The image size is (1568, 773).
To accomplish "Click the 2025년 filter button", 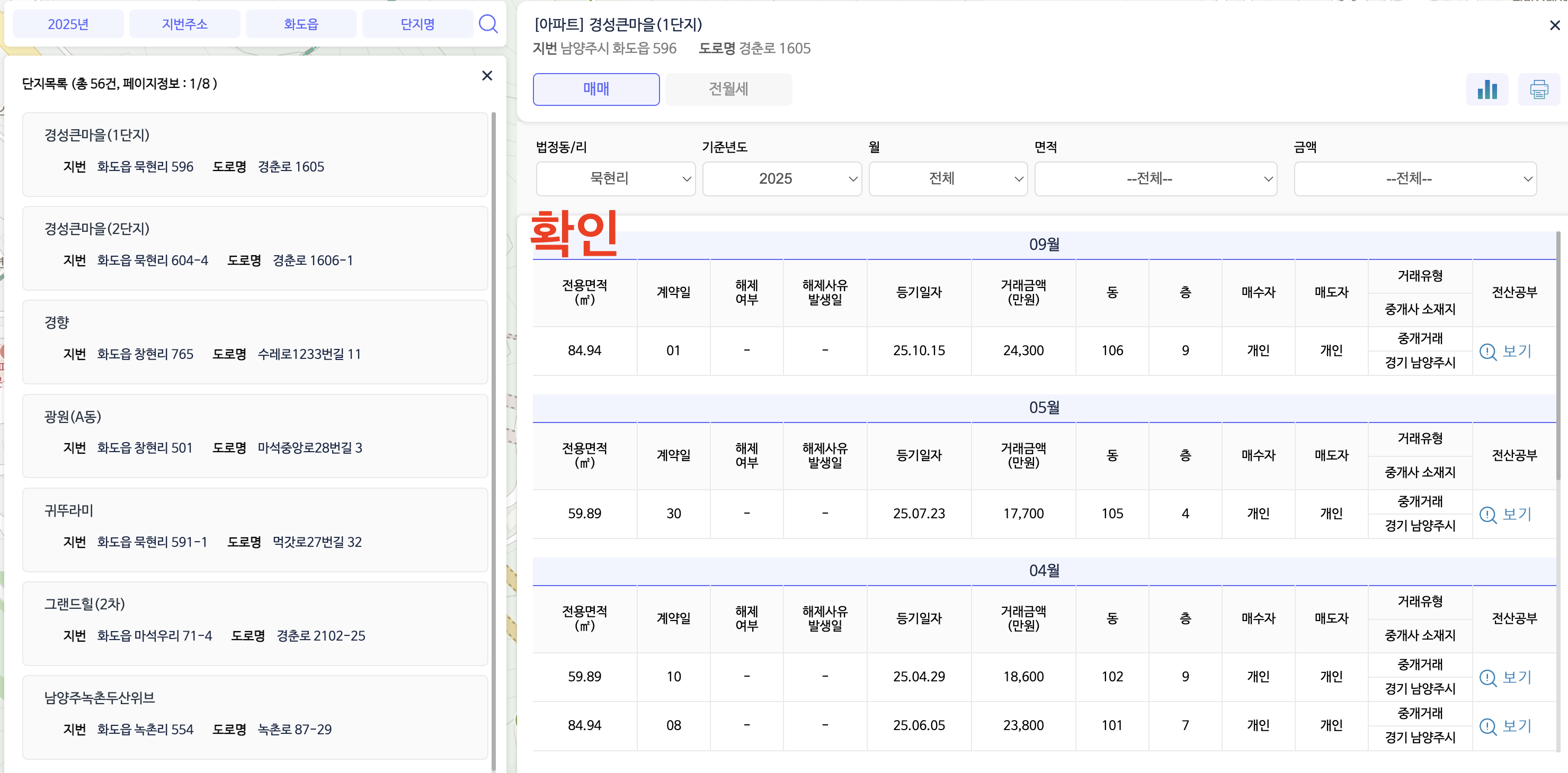I will pyautogui.click(x=68, y=24).
